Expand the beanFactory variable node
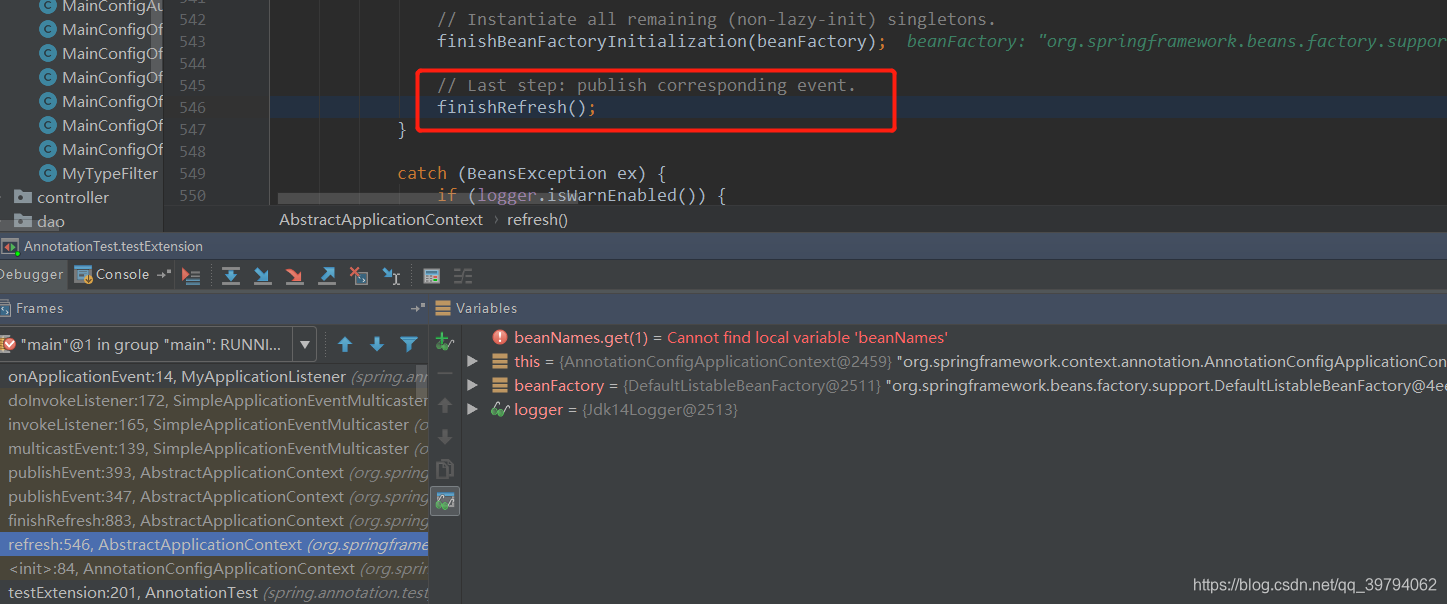The image size is (1447, 604). click(472, 386)
